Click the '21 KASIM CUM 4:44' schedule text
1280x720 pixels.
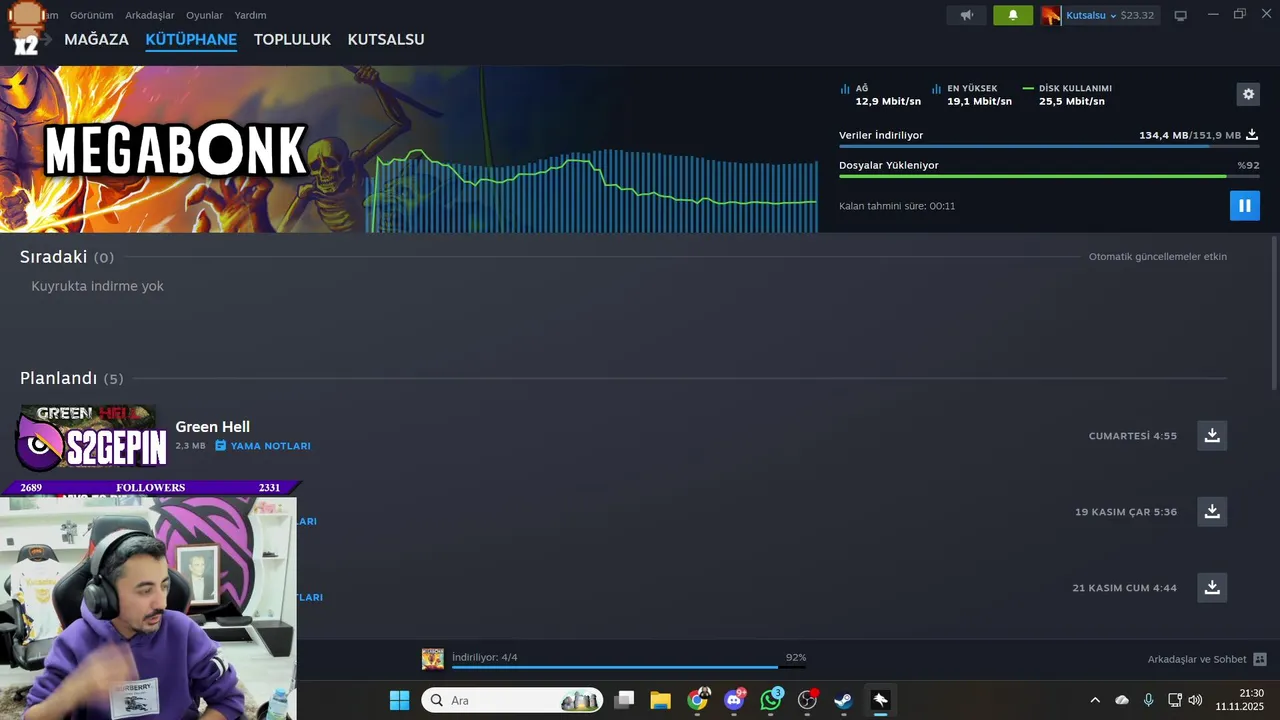pyautogui.click(x=1125, y=588)
